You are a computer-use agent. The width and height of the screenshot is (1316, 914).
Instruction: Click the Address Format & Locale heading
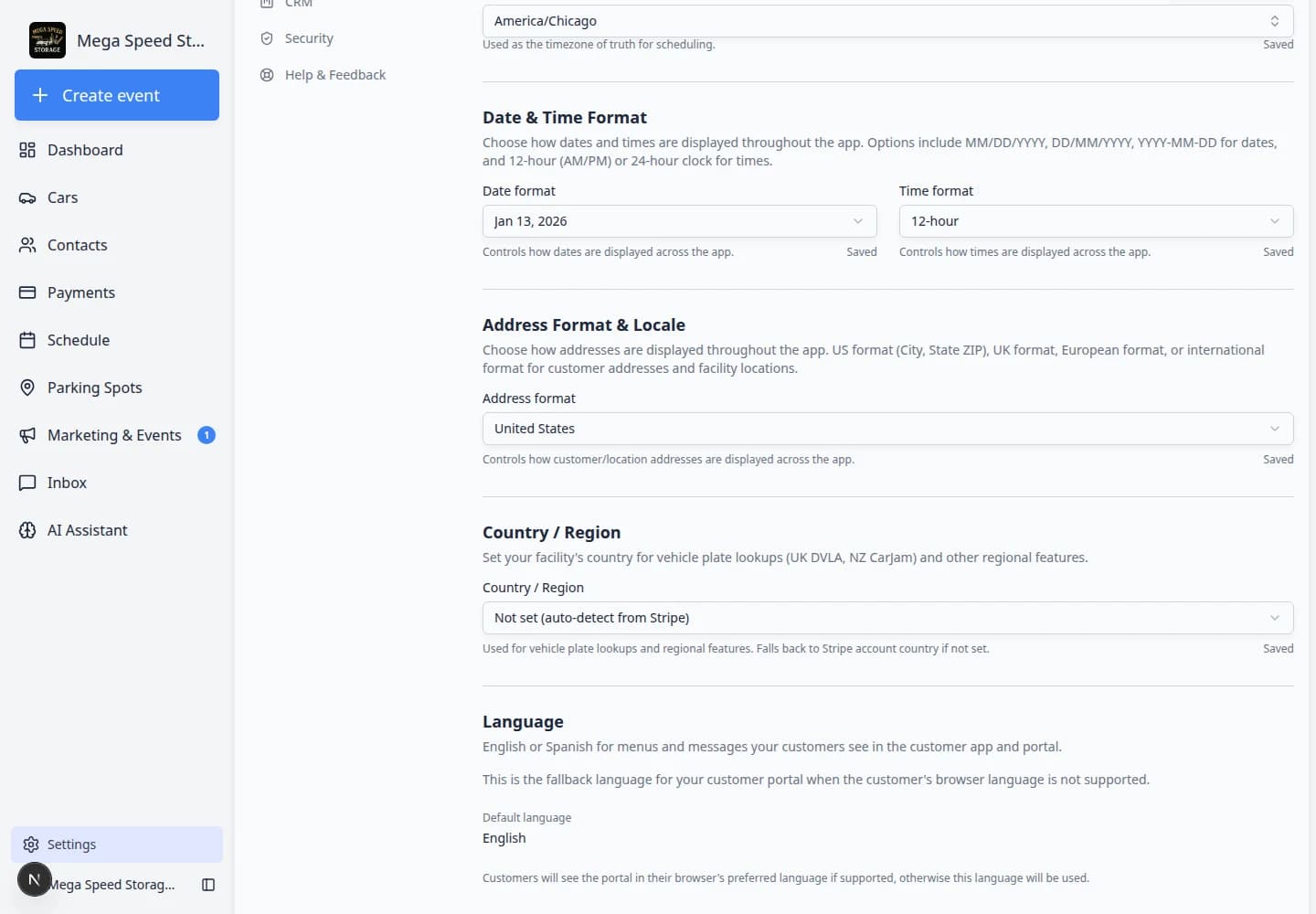[x=584, y=324]
